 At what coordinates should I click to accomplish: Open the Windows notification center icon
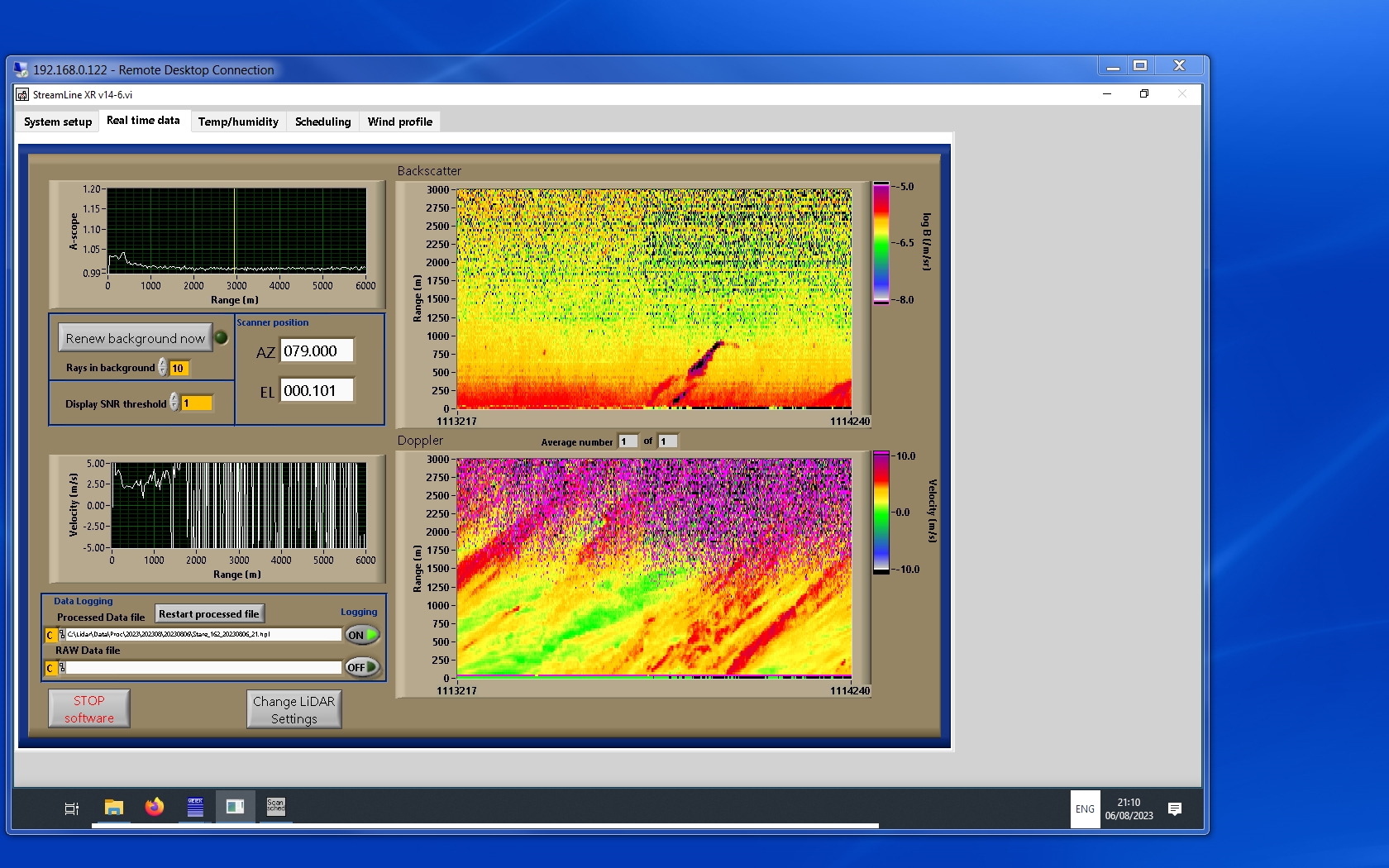pos(1174,808)
